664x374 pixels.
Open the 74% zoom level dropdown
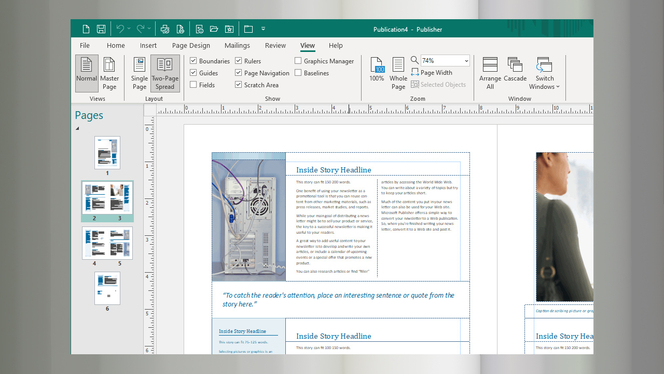tap(466, 61)
